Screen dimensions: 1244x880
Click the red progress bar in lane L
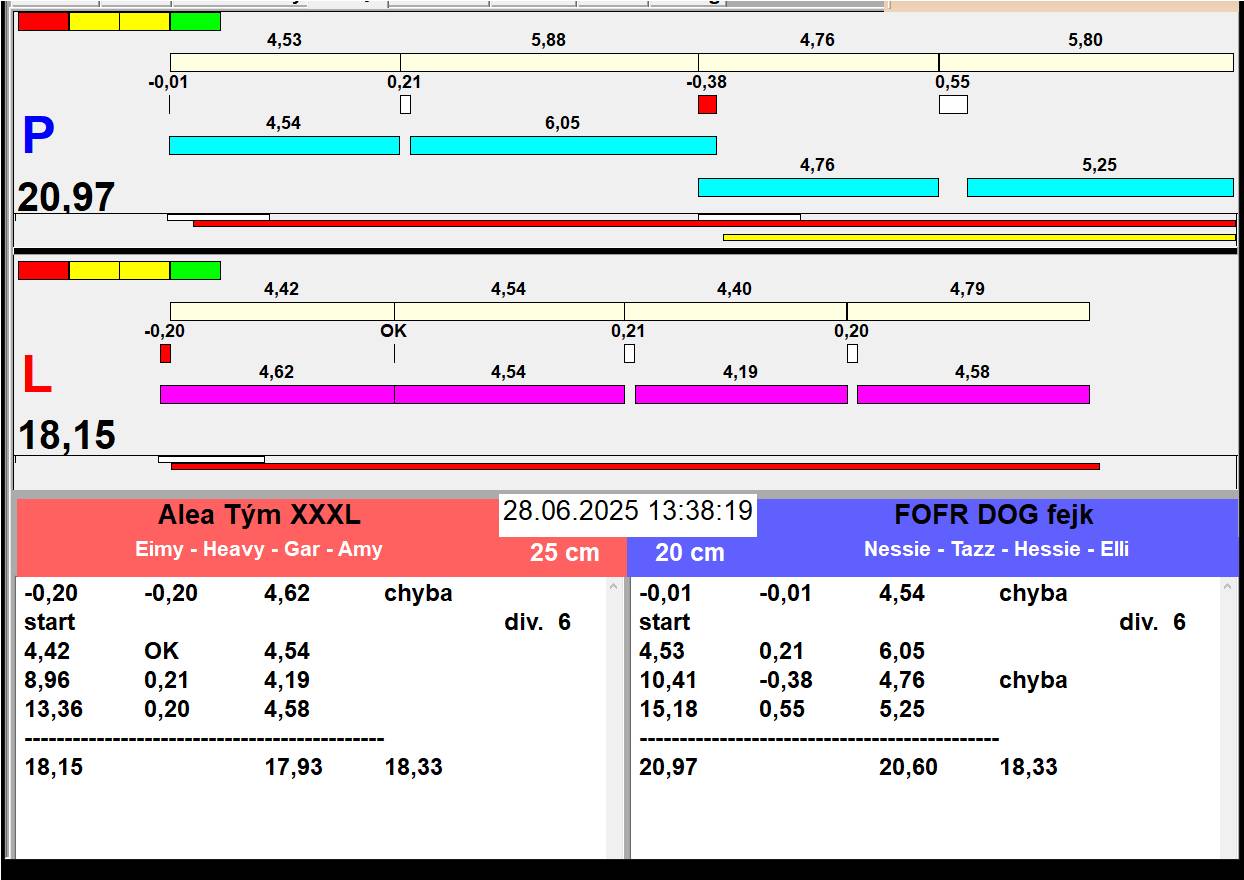[x=635, y=466]
